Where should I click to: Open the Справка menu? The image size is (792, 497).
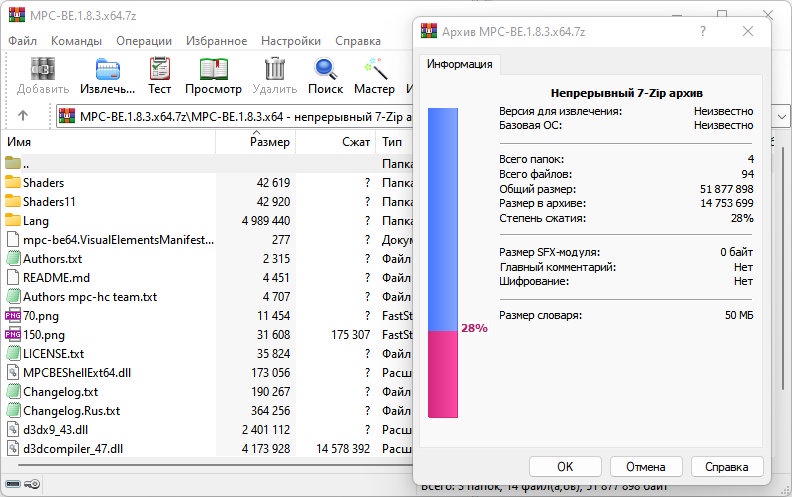[358, 41]
